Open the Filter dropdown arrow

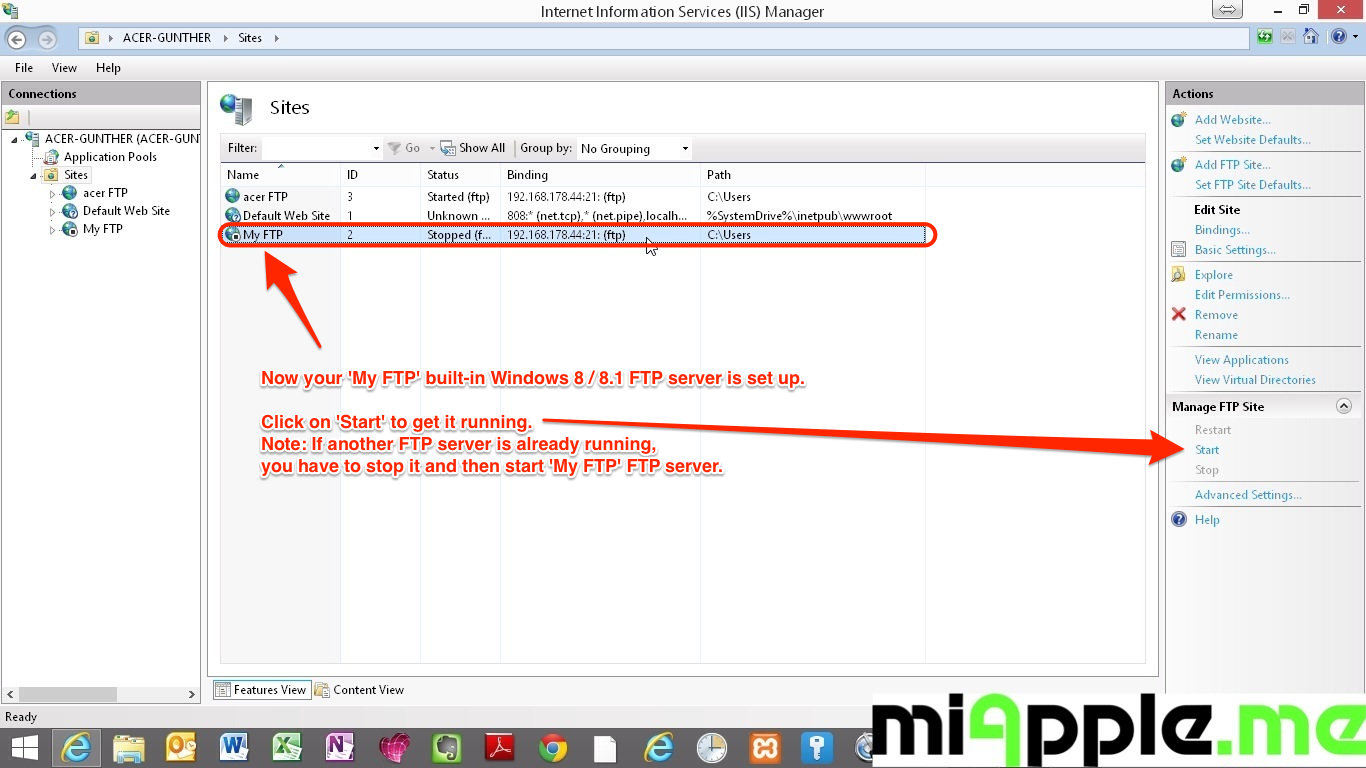tap(376, 149)
